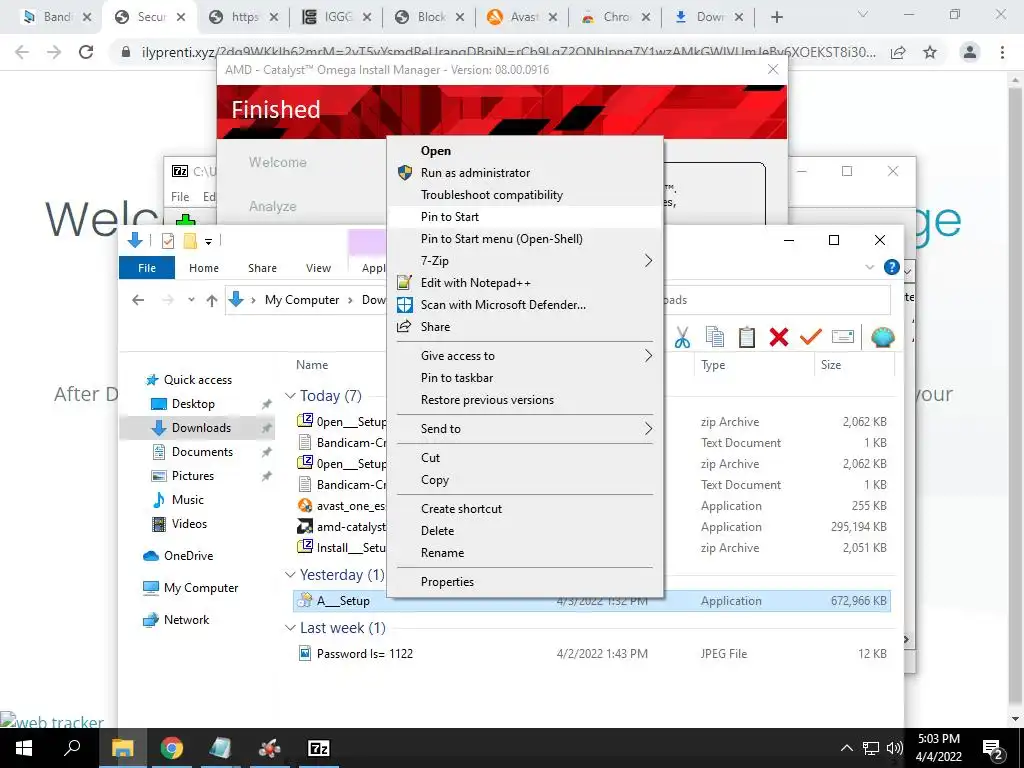
Task: Navigate back in the Explorer window
Action: [x=138, y=300]
